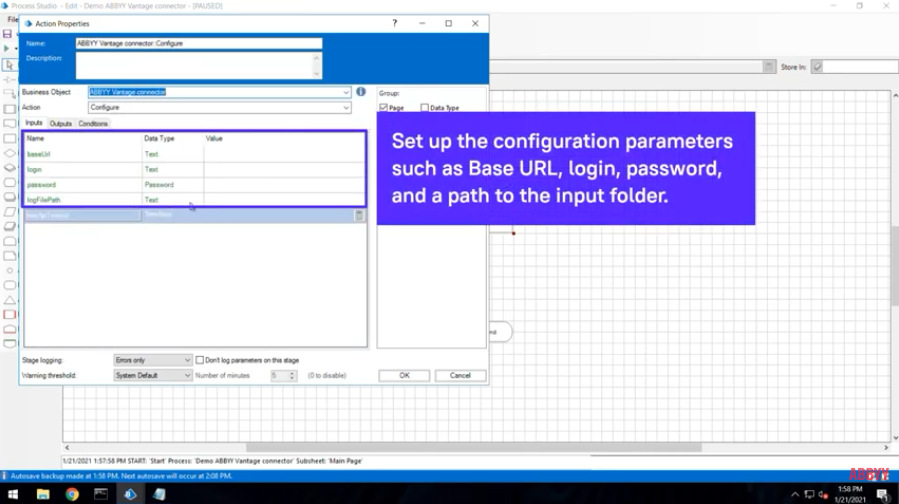
Task: Enable Don't log parameters on this stage
Action: coord(200,360)
